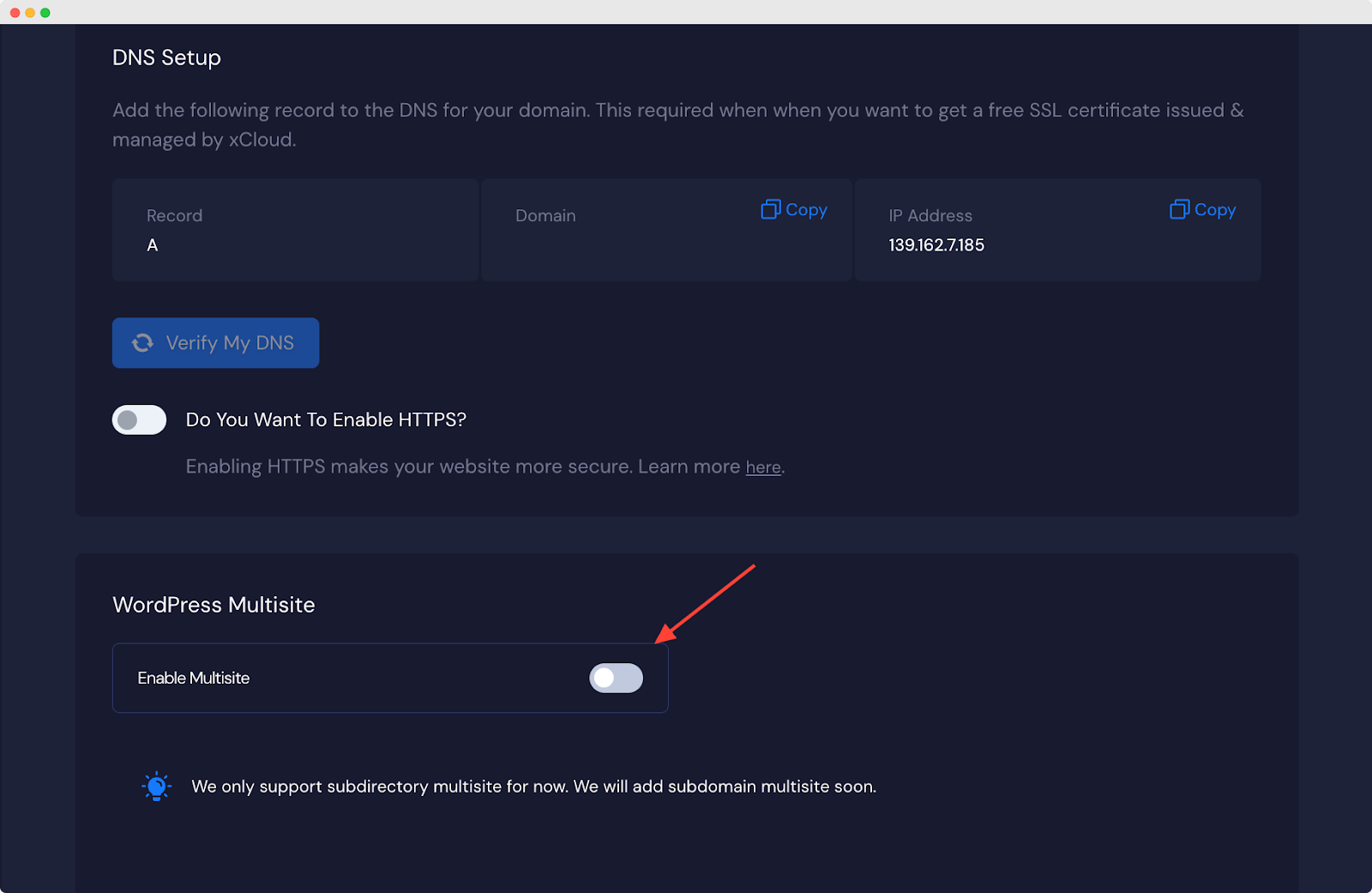1372x893 pixels.
Task: Open the 'here' link to learn about HTTPS
Action: point(763,467)
